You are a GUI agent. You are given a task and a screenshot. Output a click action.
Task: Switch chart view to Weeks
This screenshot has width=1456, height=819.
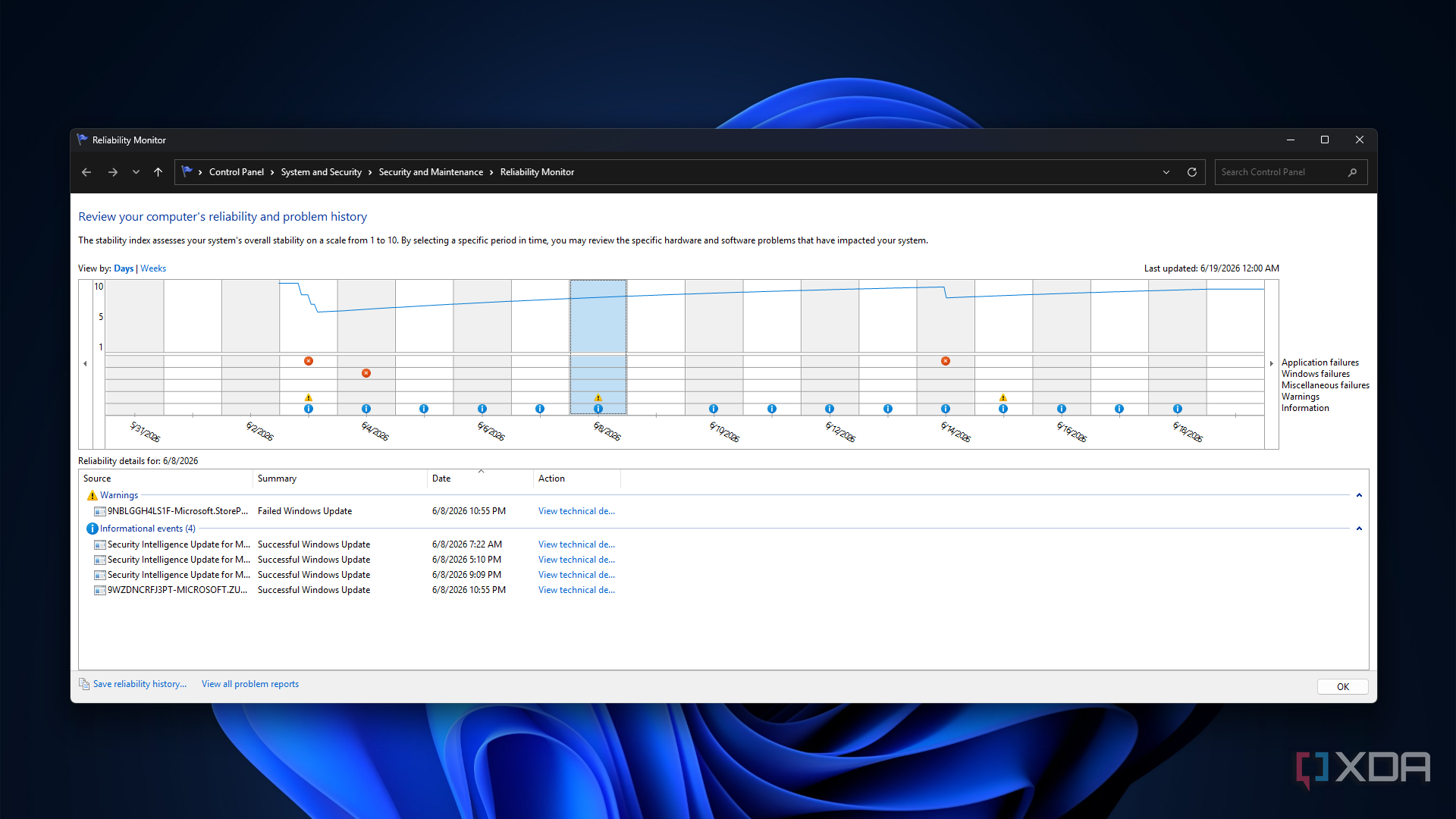[x=153, y=268]
